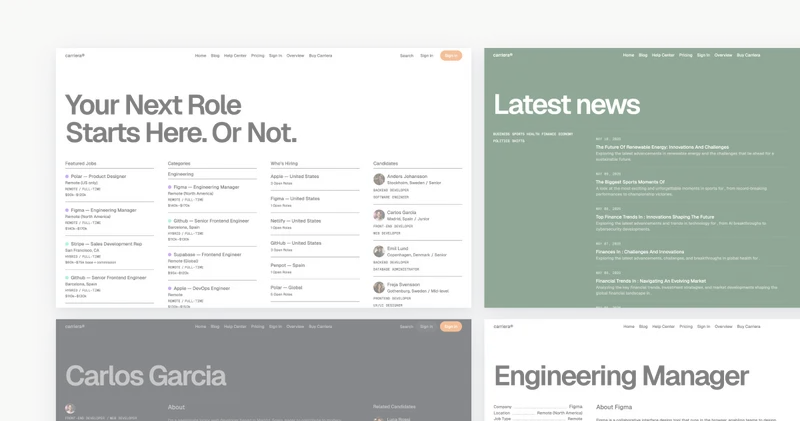Viewport: 800px width, 421px height.
Task: Filter news by FINANCE tag
Action: click(x=548, y=134)
